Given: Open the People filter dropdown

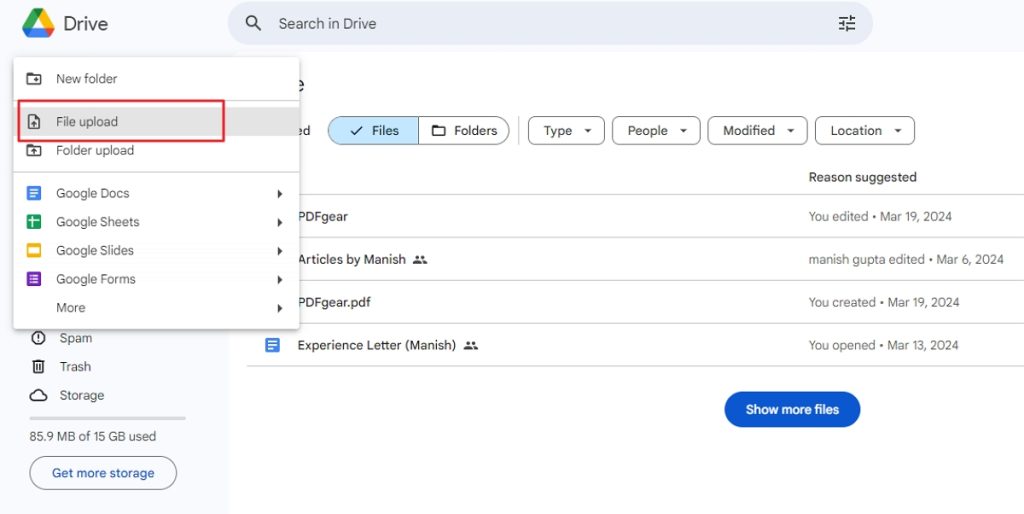Looking at the screenshot, I should tap(656, 131).
